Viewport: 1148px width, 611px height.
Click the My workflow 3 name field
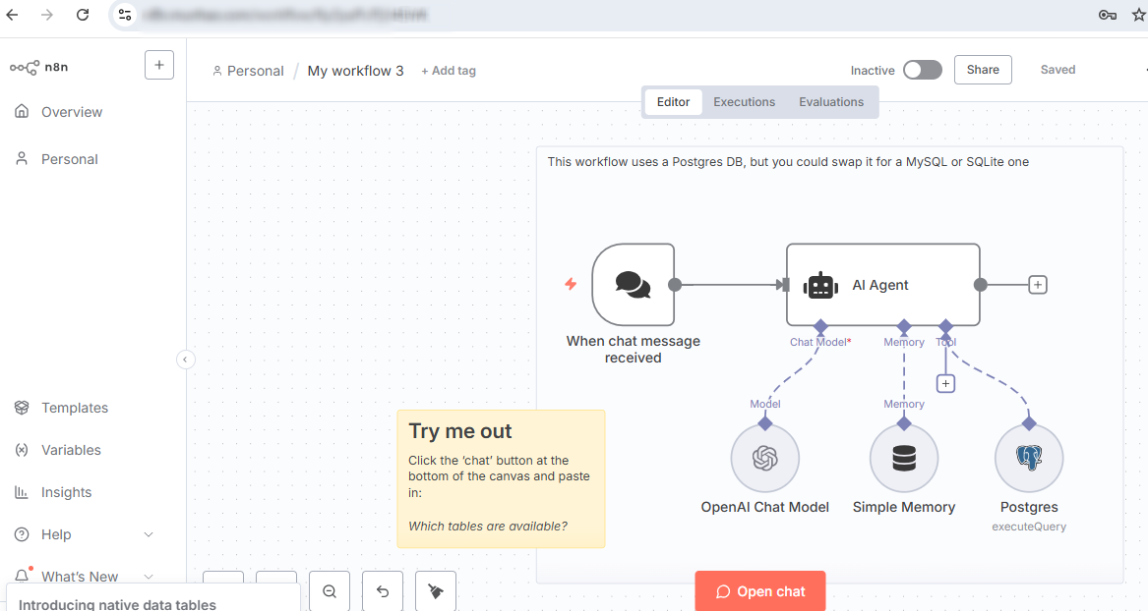point(355,71)
